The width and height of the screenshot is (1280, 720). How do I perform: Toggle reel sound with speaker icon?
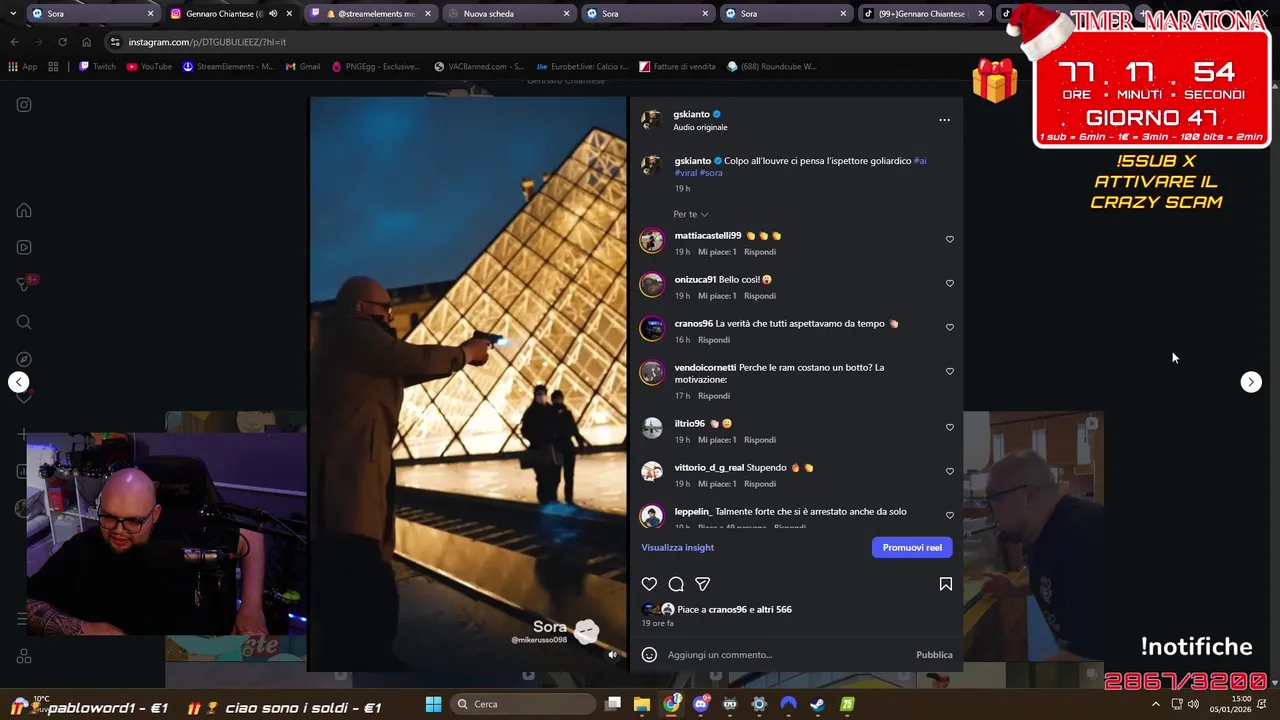pyautogui.click(x=613, y=655)
